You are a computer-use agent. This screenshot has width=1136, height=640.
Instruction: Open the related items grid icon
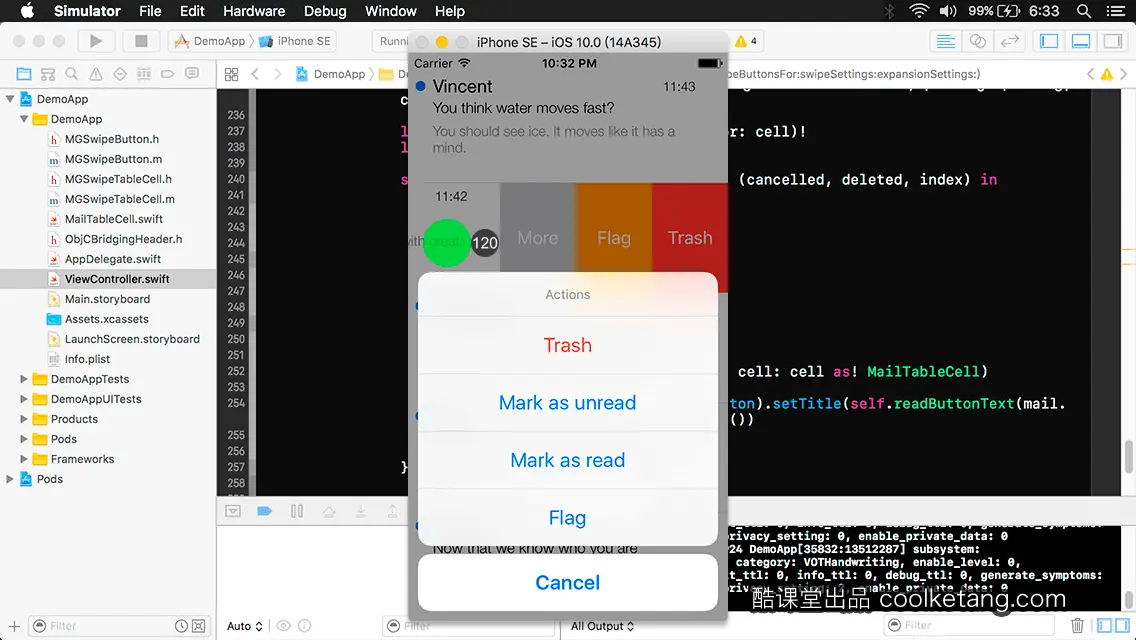[x=231, y=74]
